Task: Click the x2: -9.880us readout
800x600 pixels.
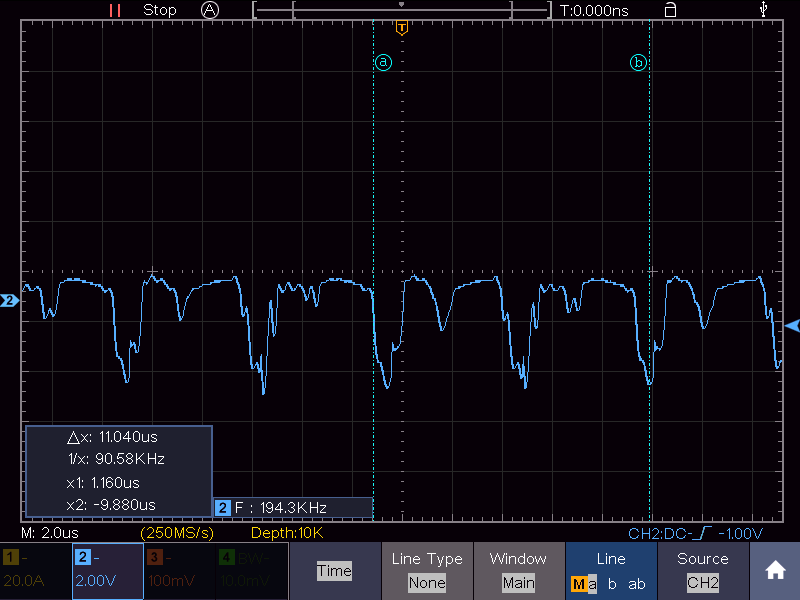Action: click(111, 505)
